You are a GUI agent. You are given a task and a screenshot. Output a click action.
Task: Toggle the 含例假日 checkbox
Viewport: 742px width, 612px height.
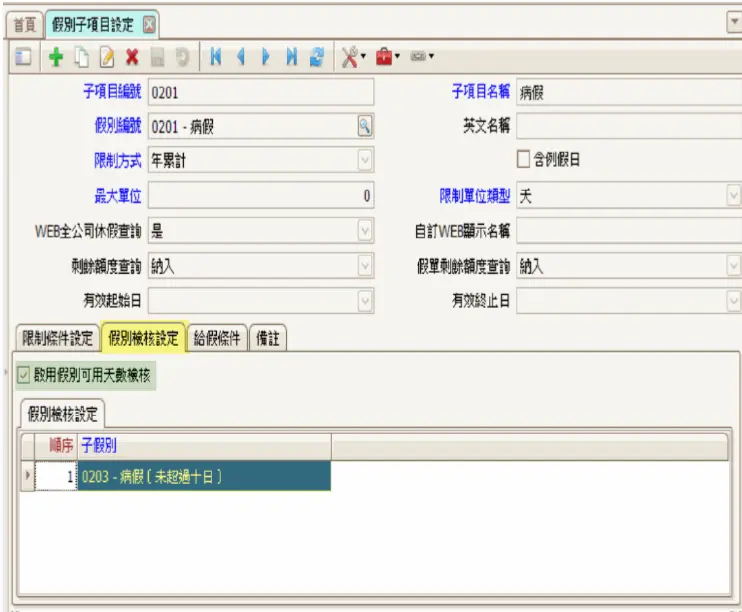coord(523,160)
